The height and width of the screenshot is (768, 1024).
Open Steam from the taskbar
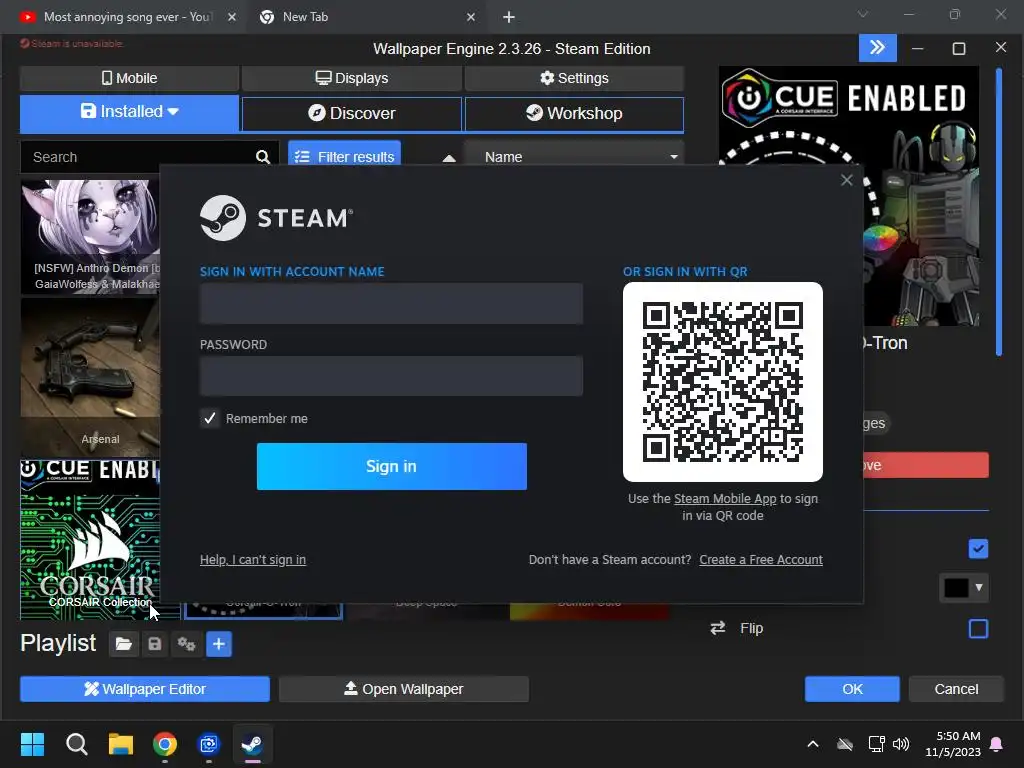[253, 744]
